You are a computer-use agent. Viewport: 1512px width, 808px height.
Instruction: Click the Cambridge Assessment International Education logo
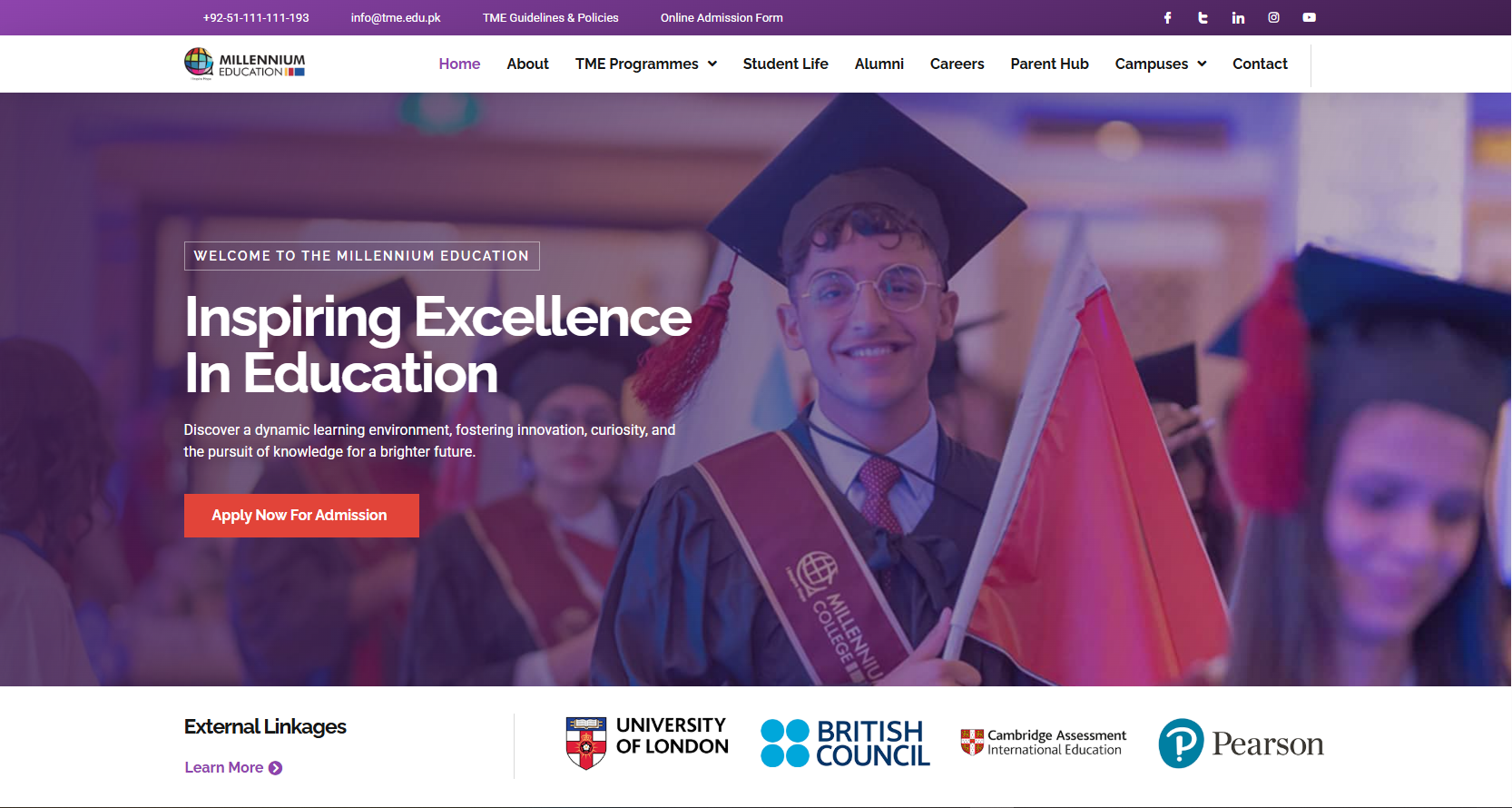click(x=1044, y=743)
